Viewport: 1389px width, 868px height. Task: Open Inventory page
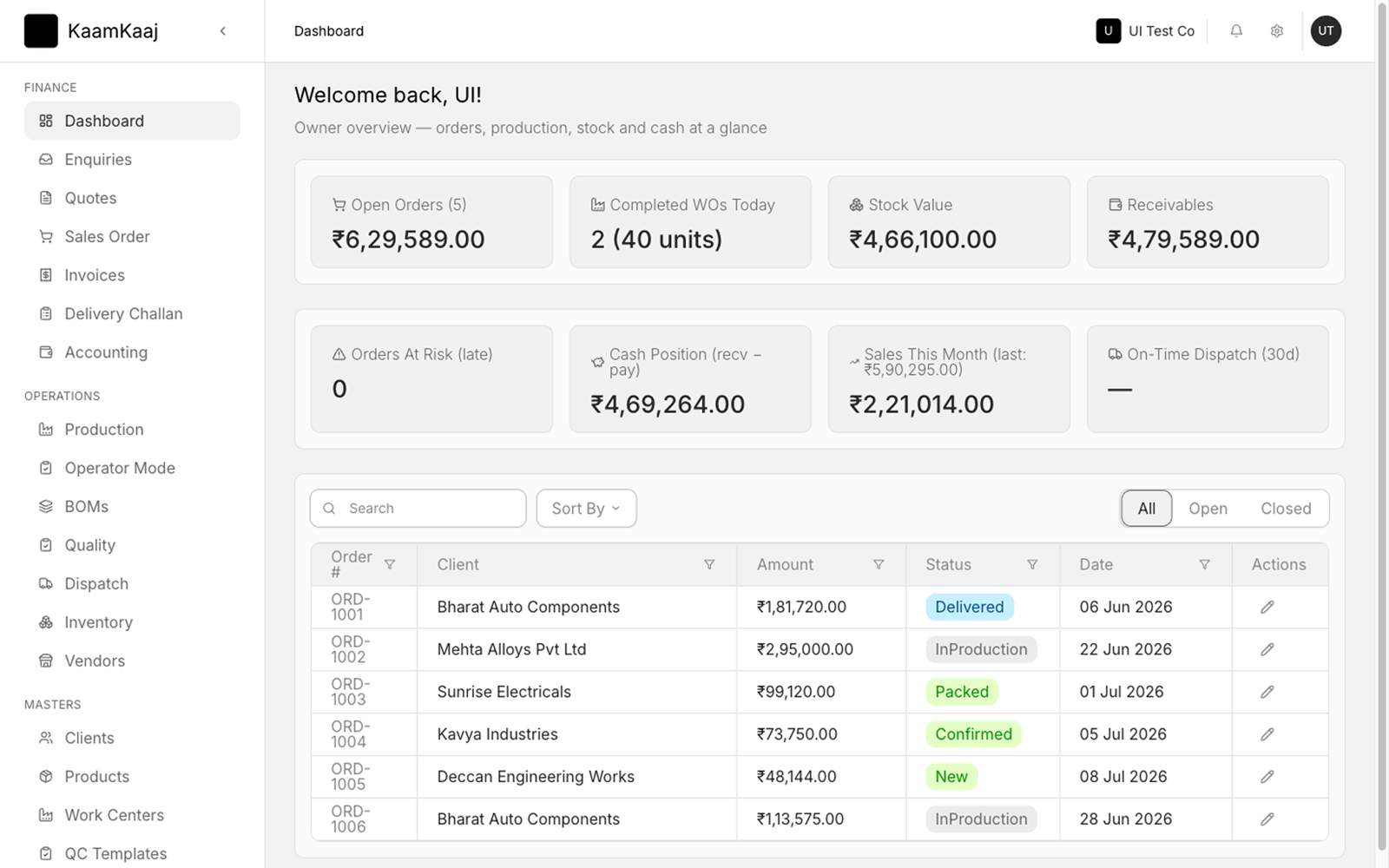click(x=132, y=622)
